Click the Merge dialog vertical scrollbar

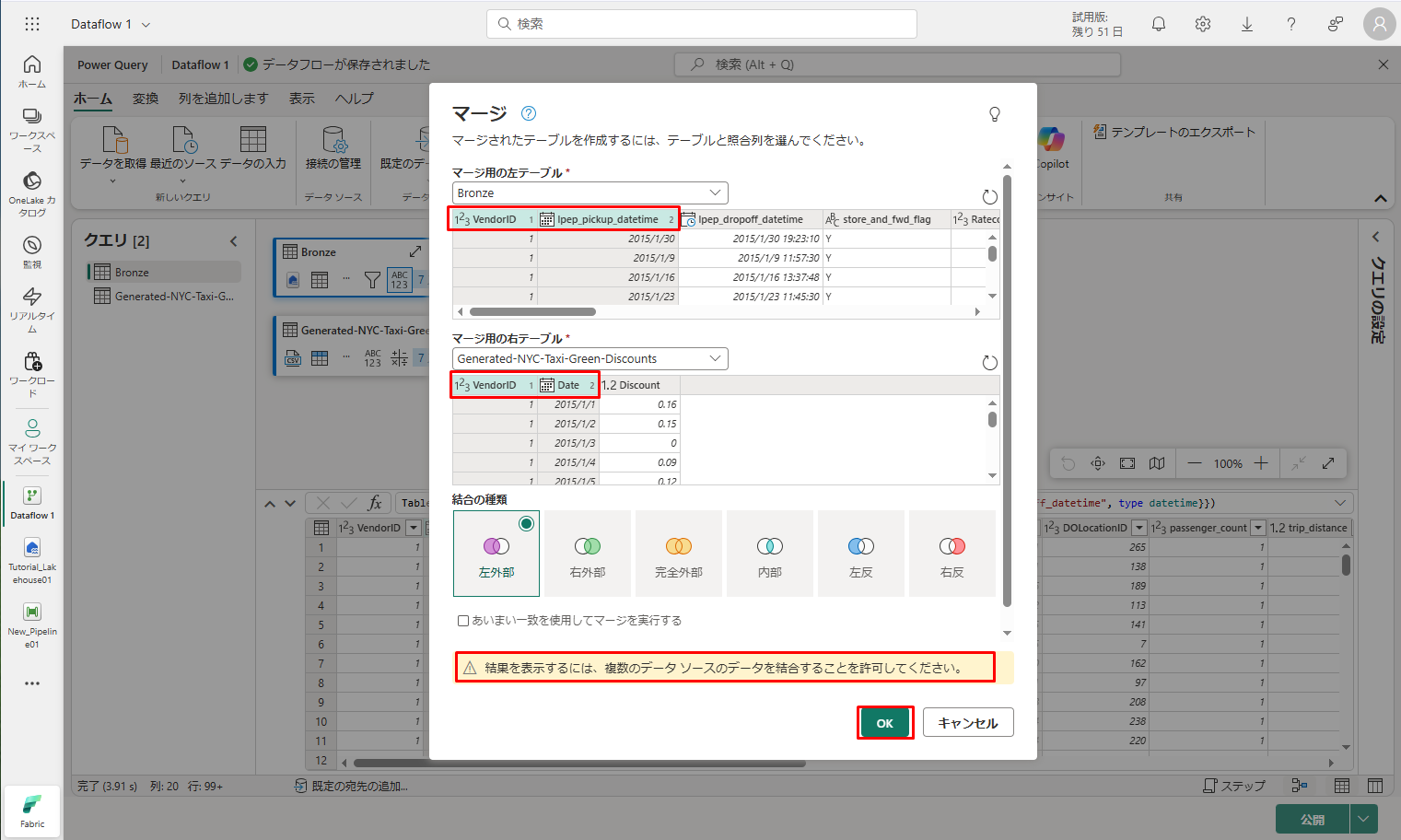(x=1007, y=391)
